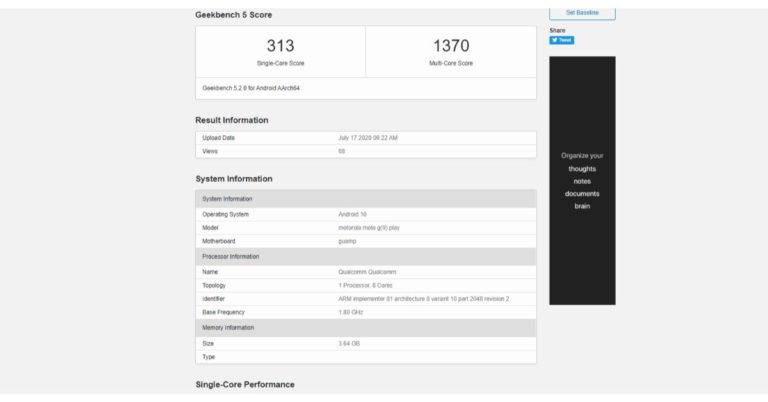This screenshot has height=402, width=768.
Task: Select the Upload Date label
Action: [218, 138]
